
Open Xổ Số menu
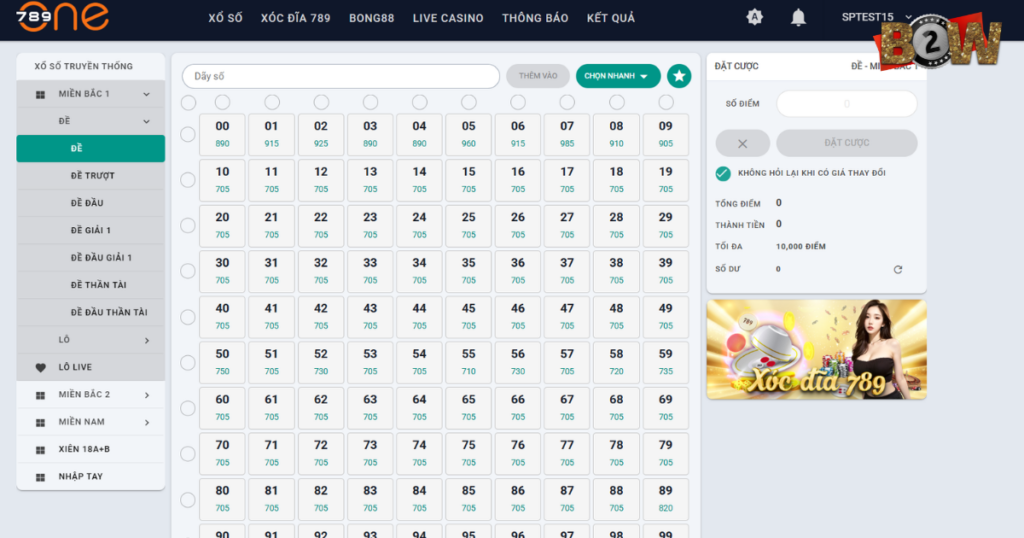pos(225,18)
